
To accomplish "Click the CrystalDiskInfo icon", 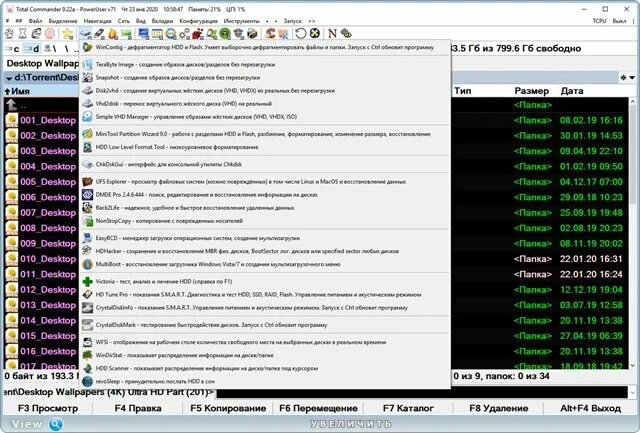I will [87, 308].
